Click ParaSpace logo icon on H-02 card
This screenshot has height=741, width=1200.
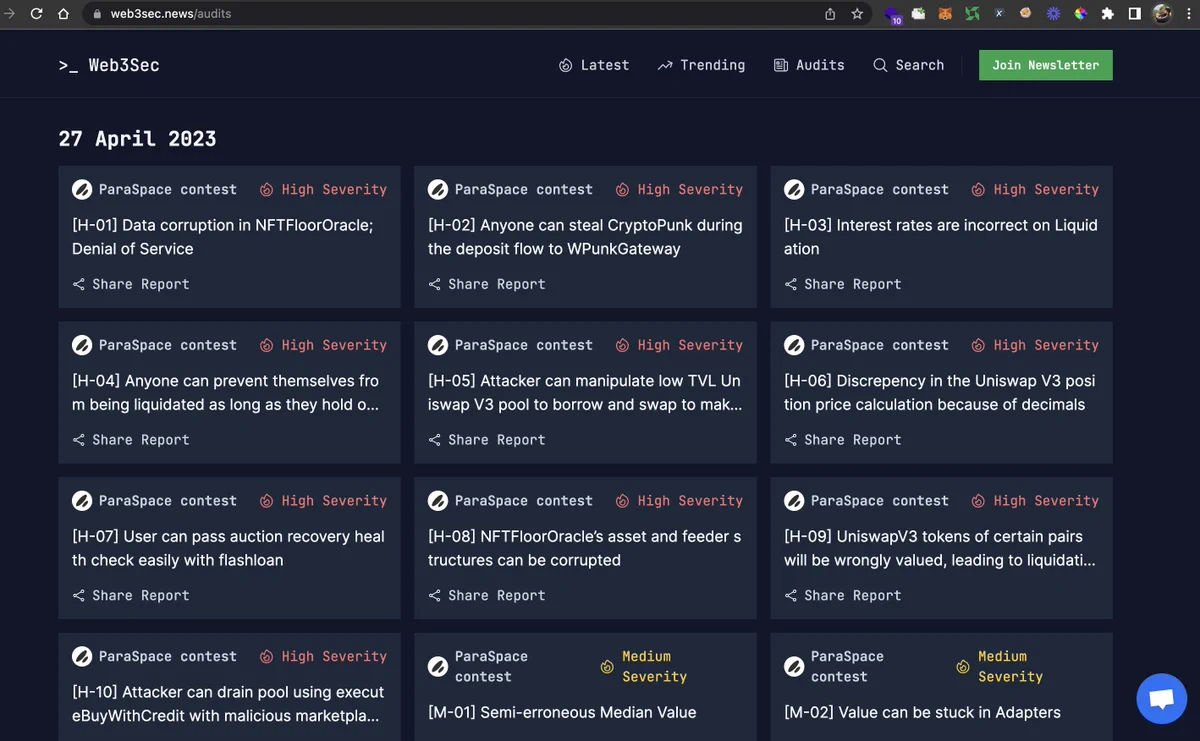438,189
